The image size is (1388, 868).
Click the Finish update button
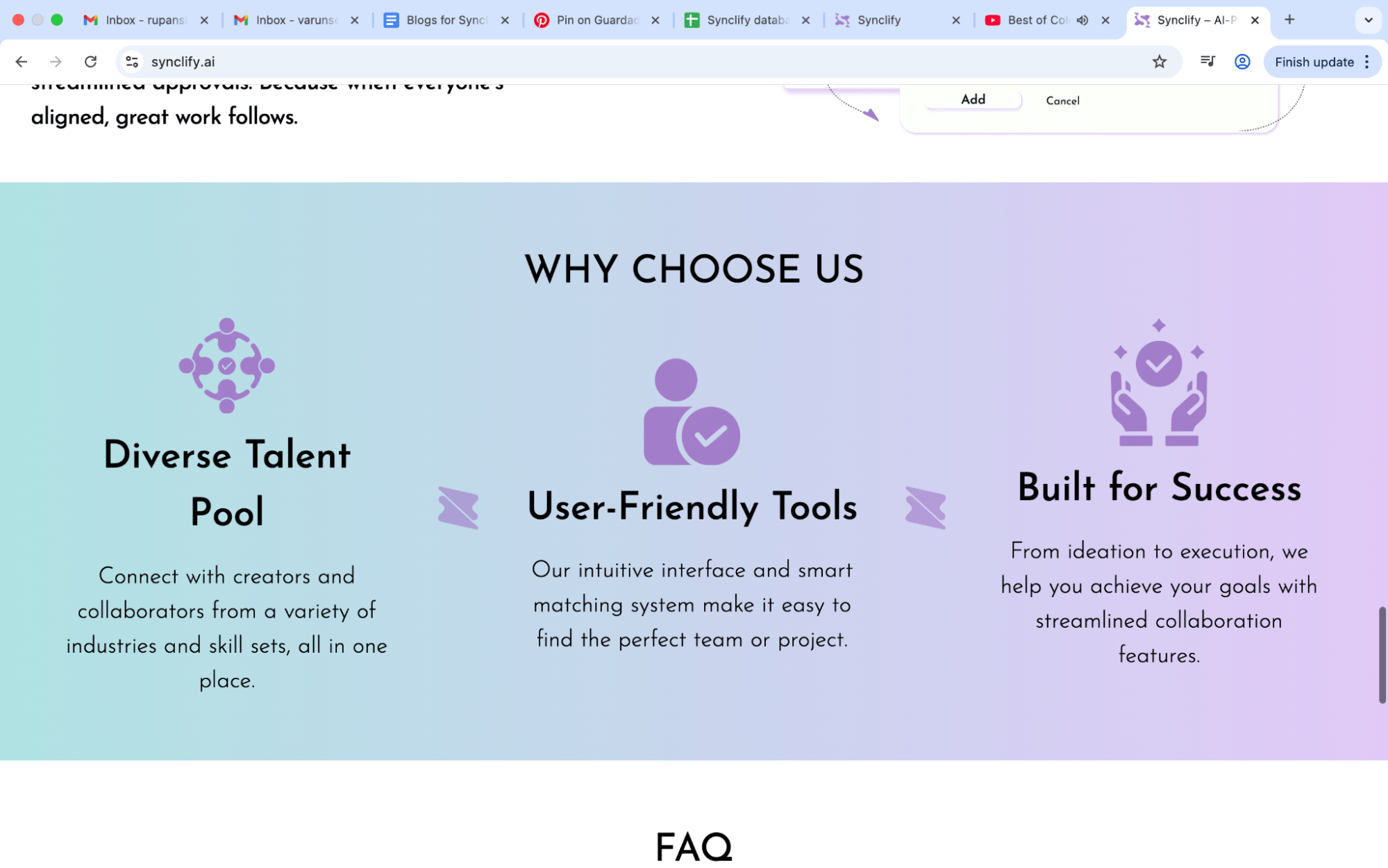[1314, 61]
